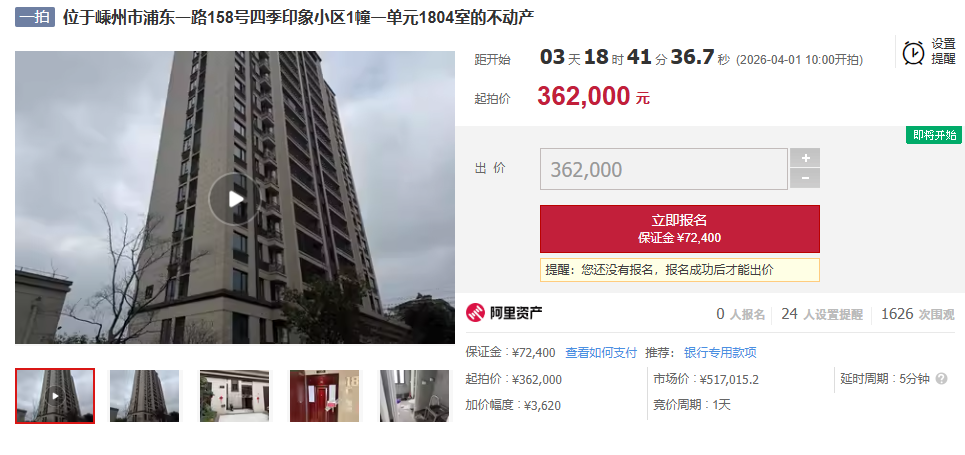Select the red door thumbnail
This screenshot has height=455, width=965.
click(324, 396)
